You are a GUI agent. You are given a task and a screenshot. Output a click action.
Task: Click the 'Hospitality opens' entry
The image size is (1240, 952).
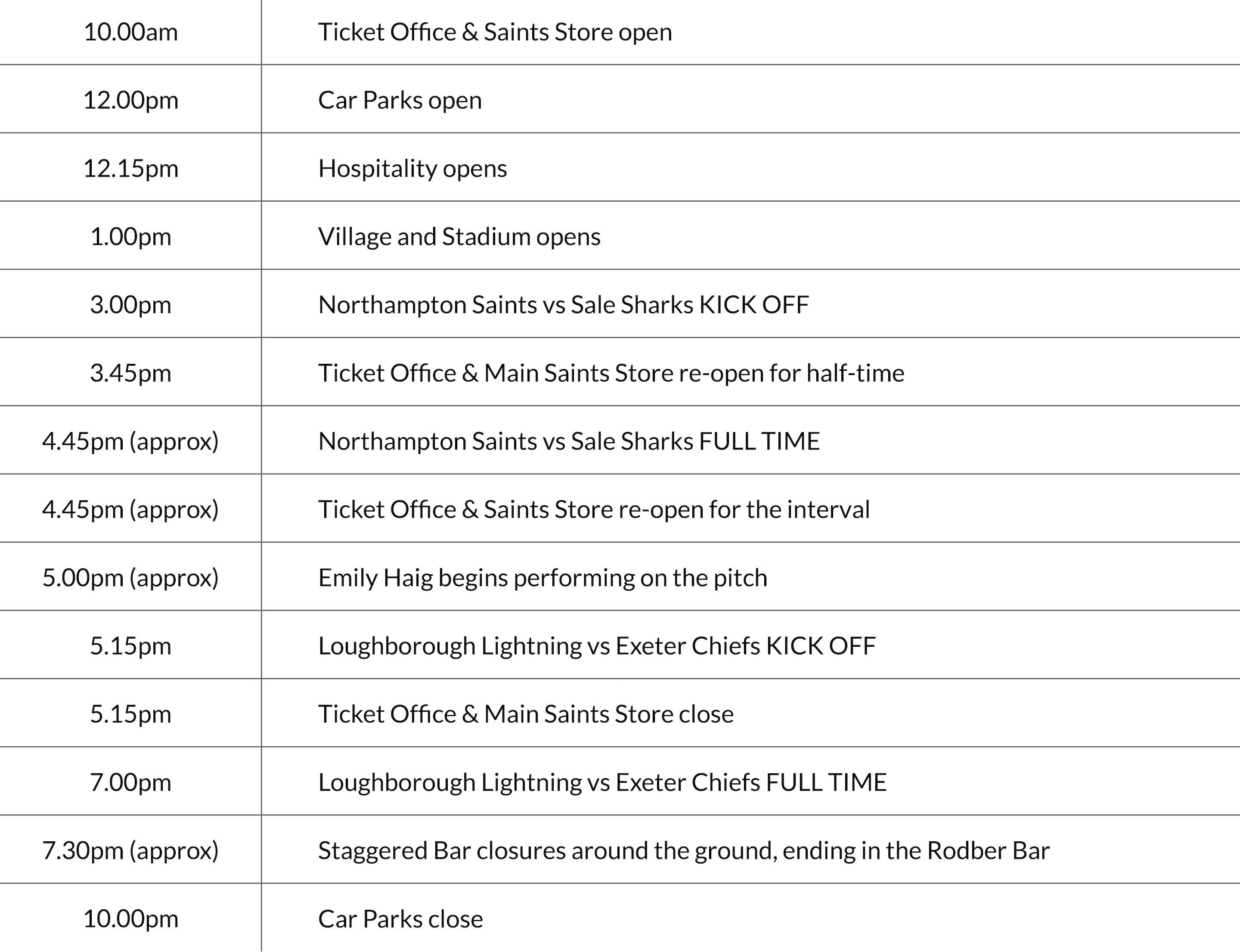point(412,169)
